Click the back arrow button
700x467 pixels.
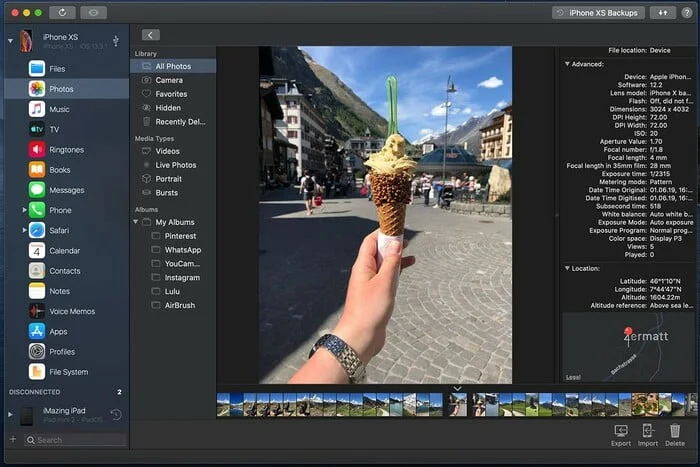(x=150, y=35)
